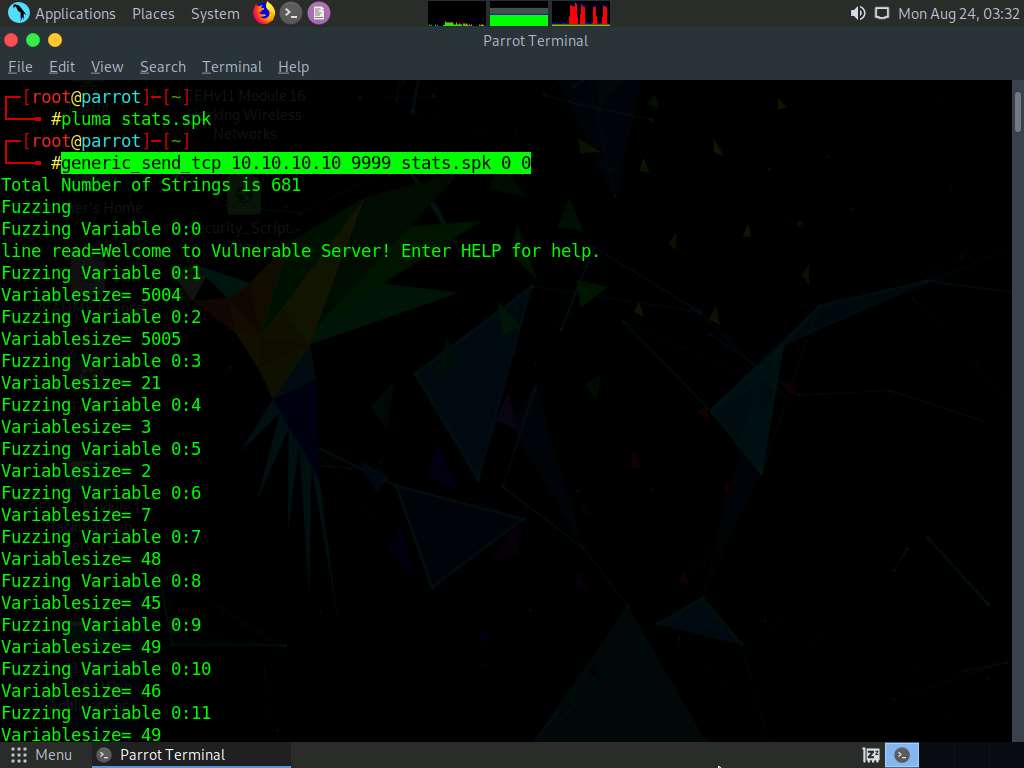Open the System menu
Screen dimensions: 1024x768
[215, 13]
